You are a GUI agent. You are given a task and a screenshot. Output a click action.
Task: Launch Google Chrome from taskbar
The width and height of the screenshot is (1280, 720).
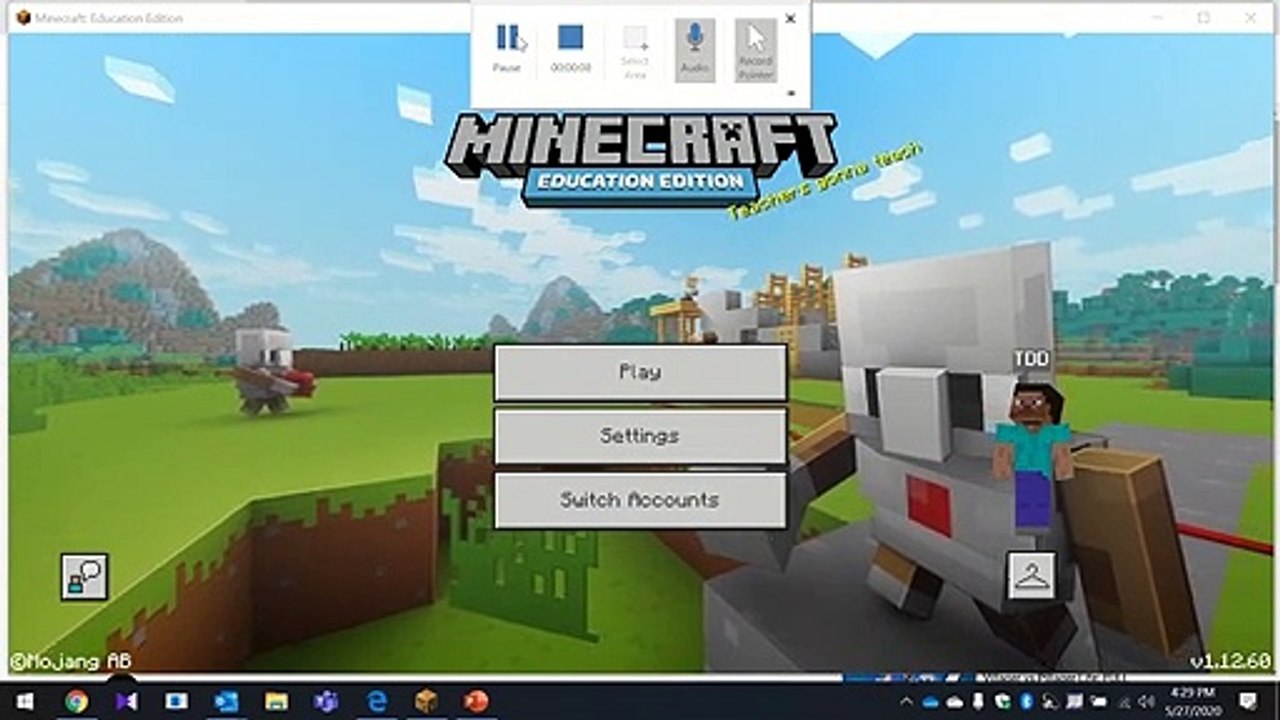76,701
